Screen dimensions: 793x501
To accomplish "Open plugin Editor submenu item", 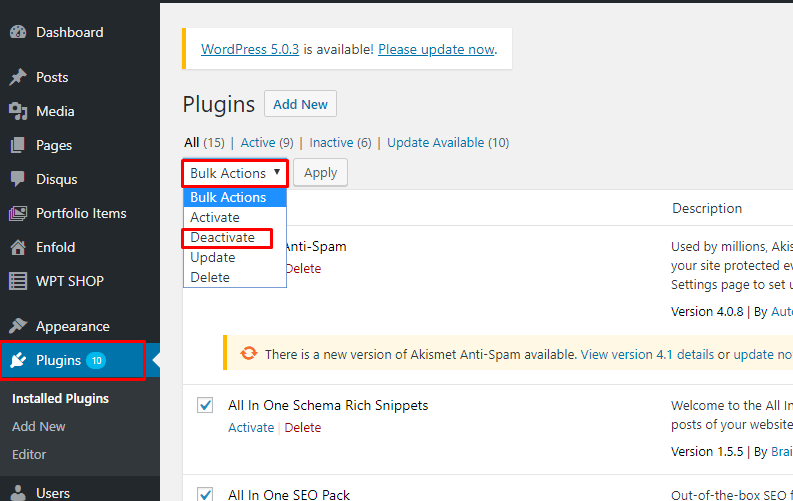I will point(29,454).
